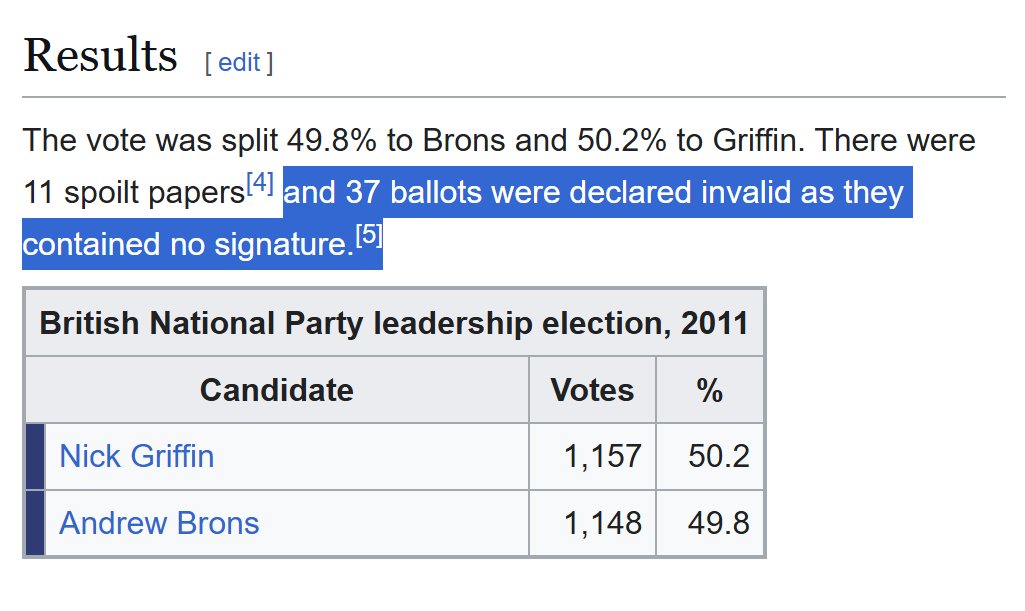The image size is (1025, 611).
Task: Click the highlighted words 'contained no signature'
Action: tap(188, 244)
